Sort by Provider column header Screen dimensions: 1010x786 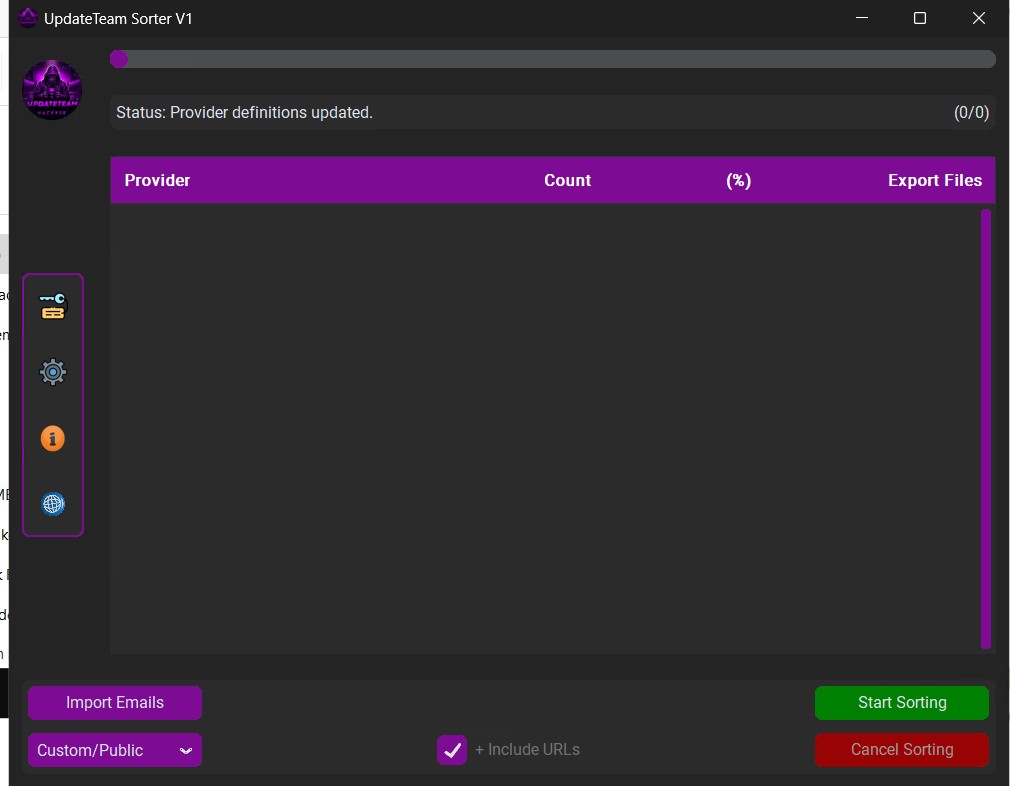coord(157,180)
